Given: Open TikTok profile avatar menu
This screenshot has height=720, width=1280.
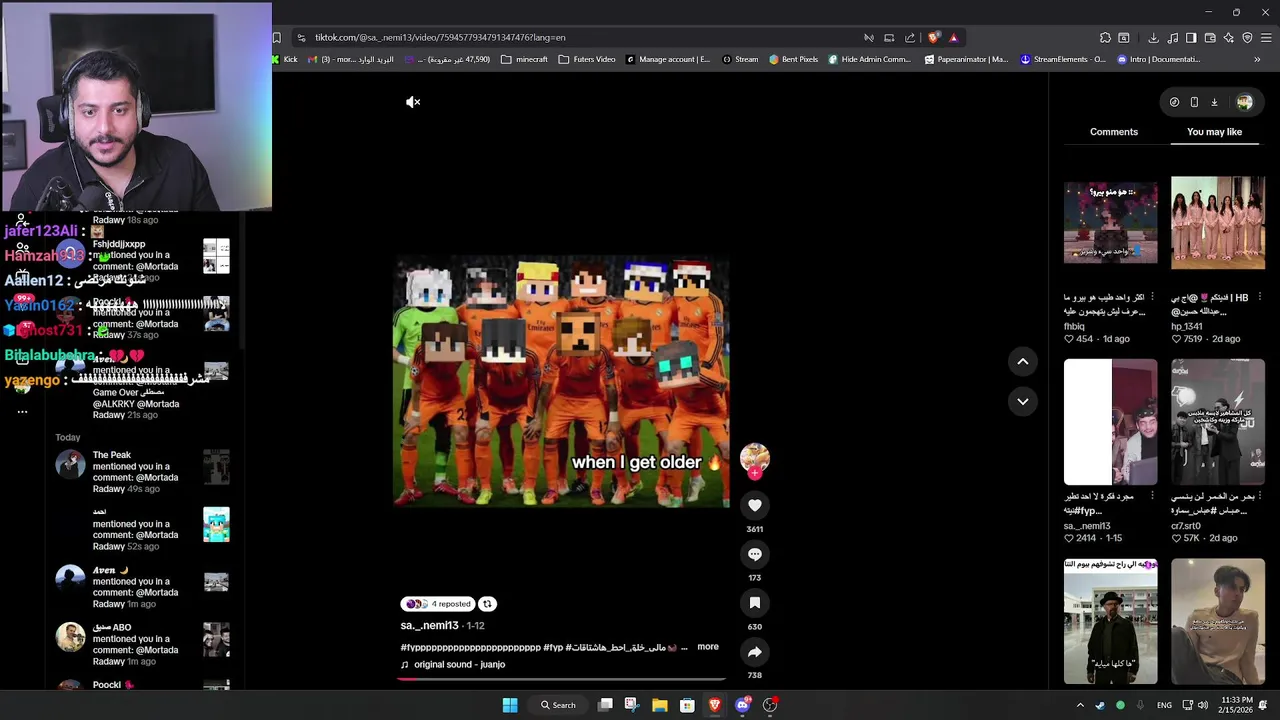Looking at the screenshot, I should [1244, 102].
